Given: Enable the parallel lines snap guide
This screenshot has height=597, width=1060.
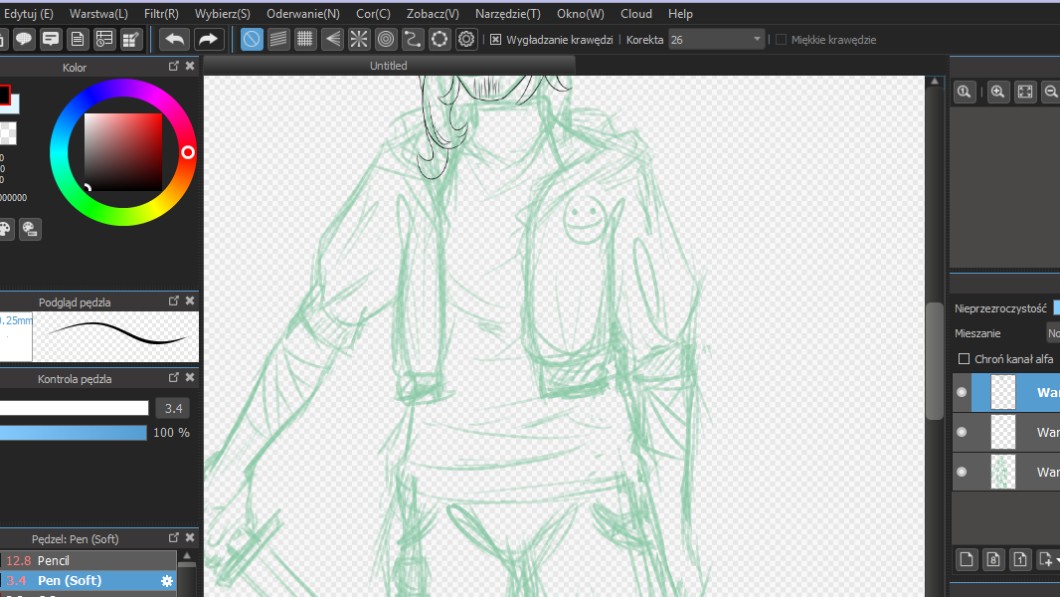Looking at the screenshot, I should 279,39.
